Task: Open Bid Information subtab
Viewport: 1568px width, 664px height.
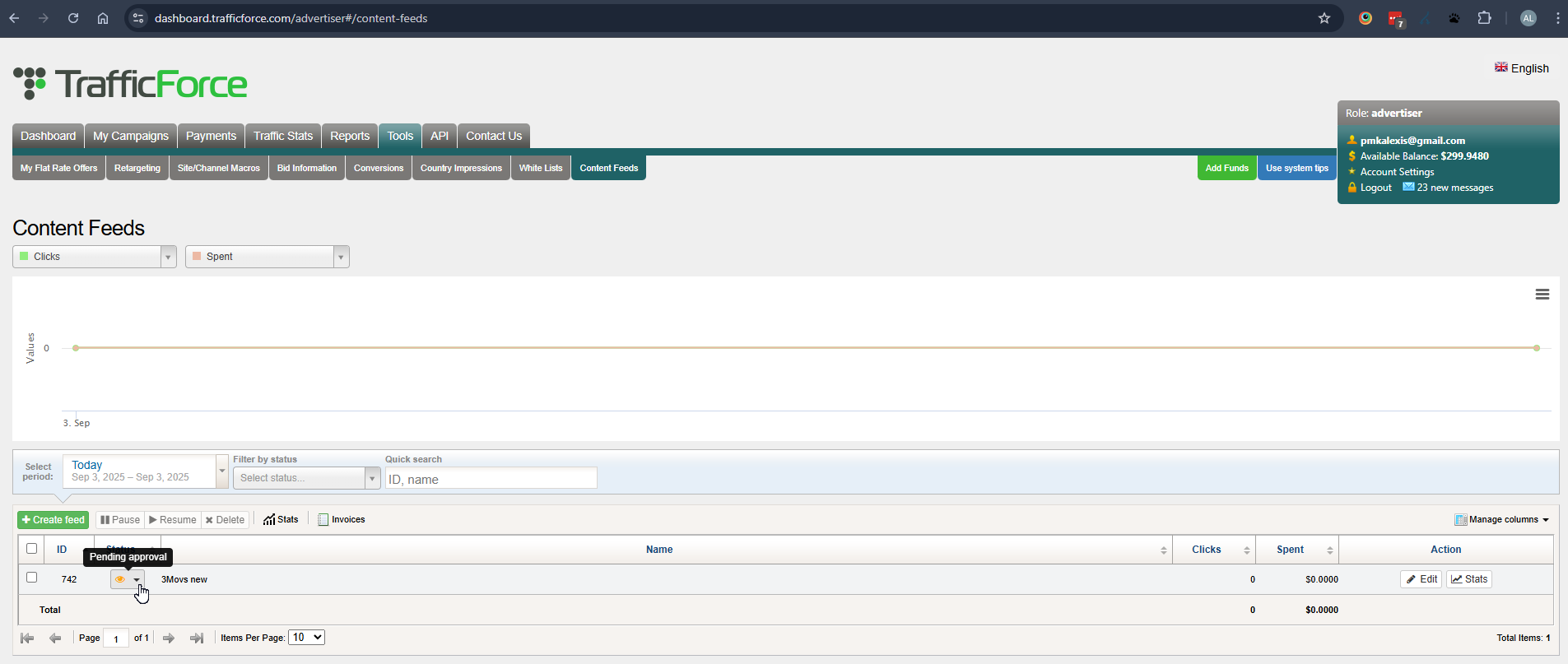Action: pyautogui.click(x=307, y=168)
